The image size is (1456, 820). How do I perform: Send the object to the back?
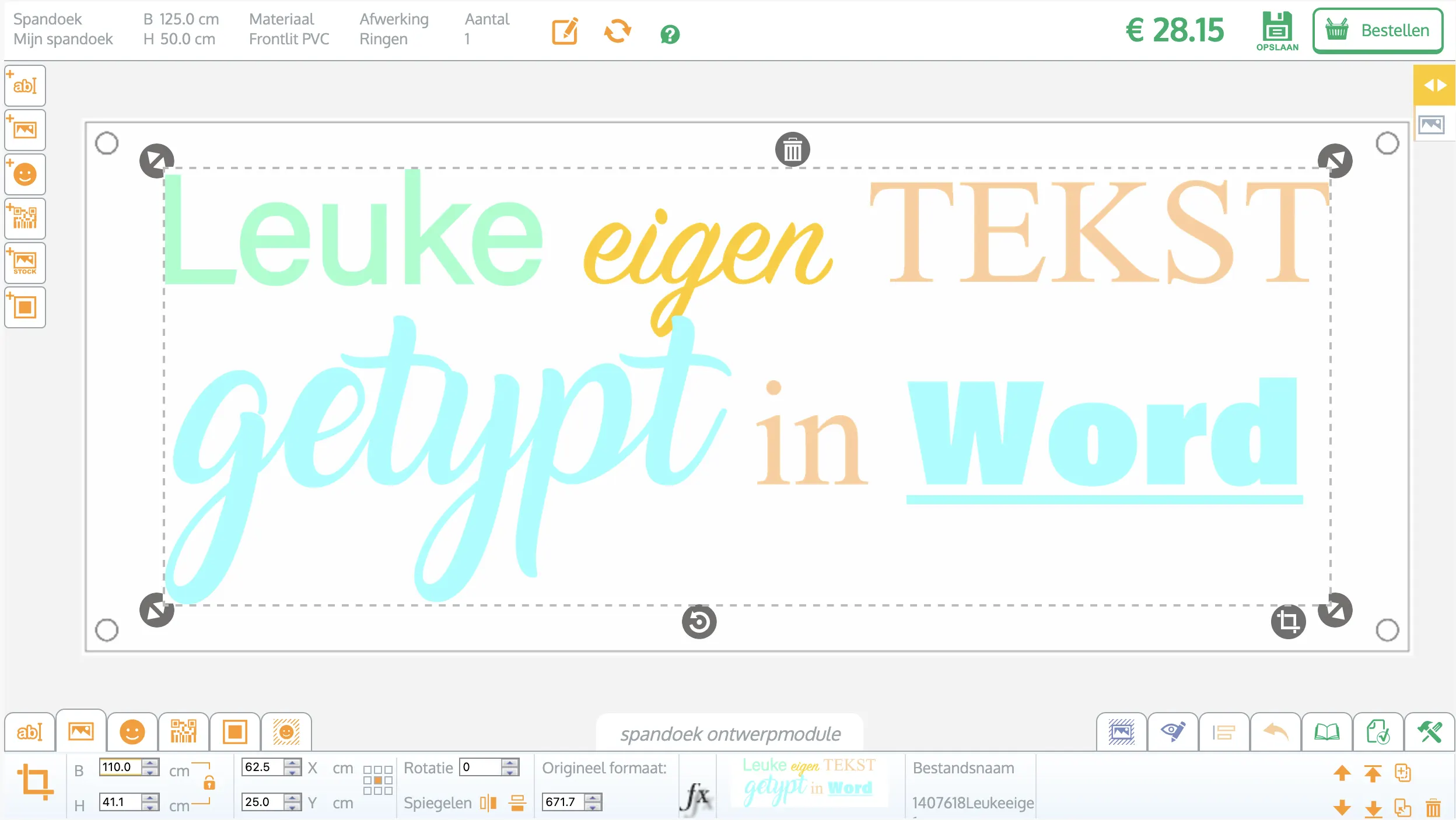[1373, 808]
